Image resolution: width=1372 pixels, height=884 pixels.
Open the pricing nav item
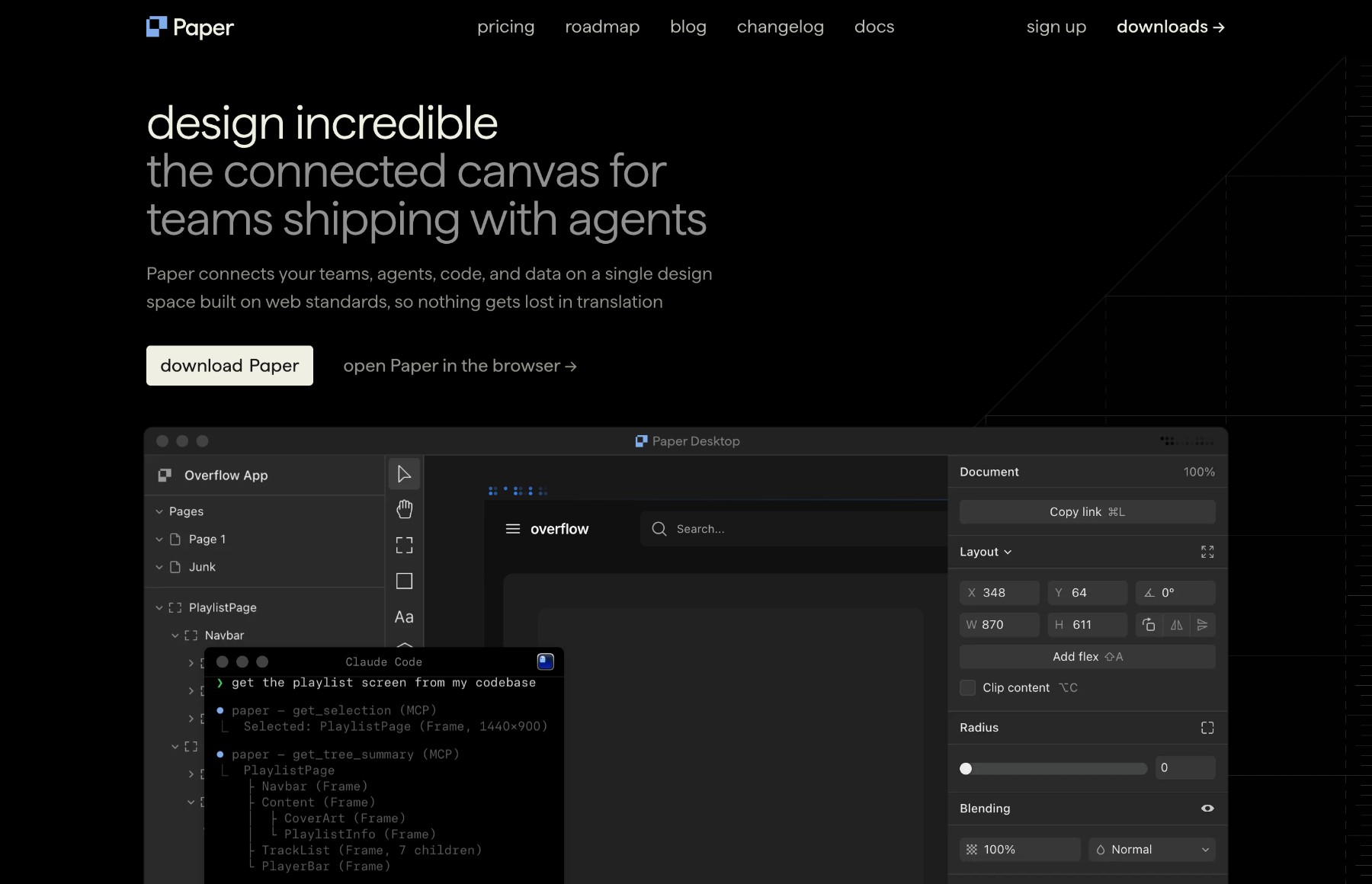(505, 27)
